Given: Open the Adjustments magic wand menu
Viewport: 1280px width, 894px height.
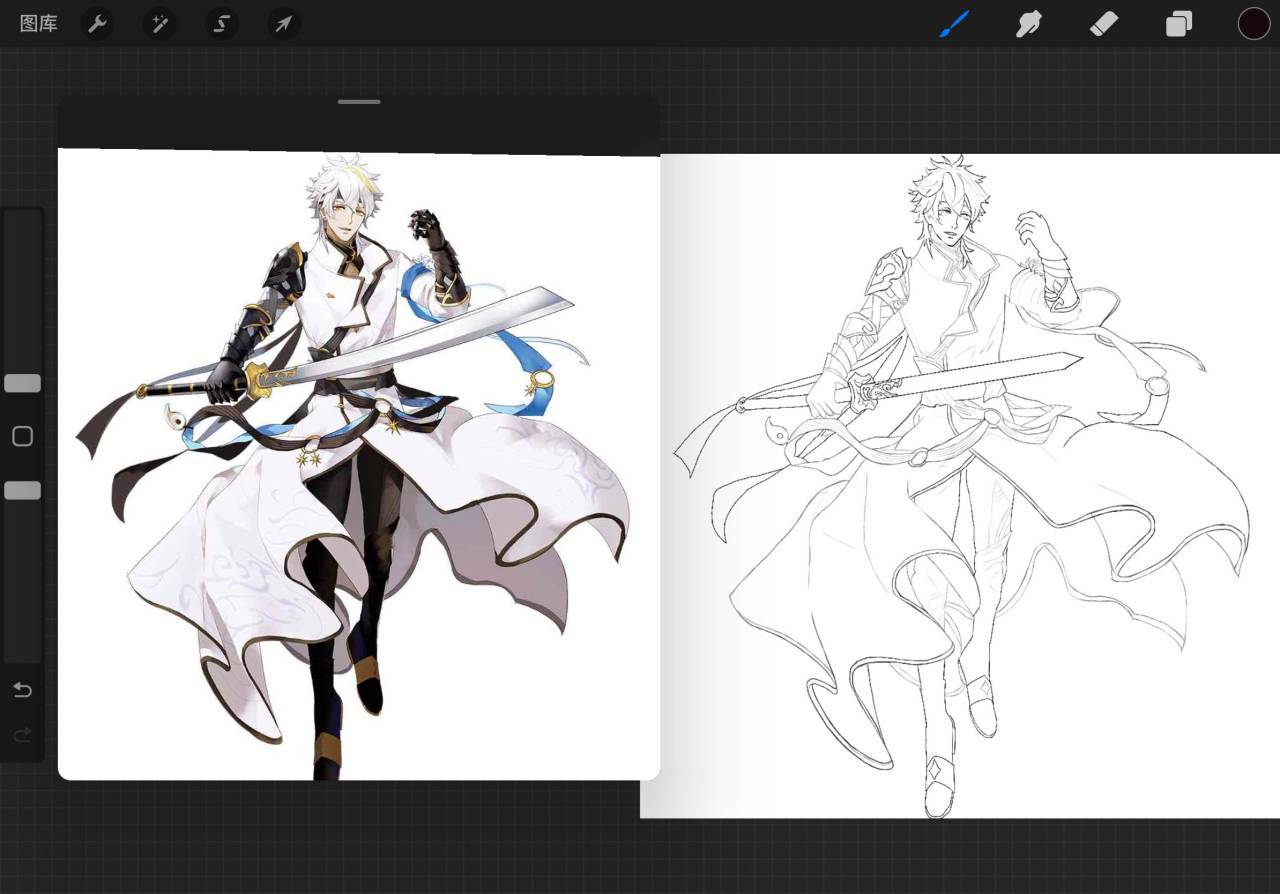Looking at the screenshot, I should click(x=159, y=23).
